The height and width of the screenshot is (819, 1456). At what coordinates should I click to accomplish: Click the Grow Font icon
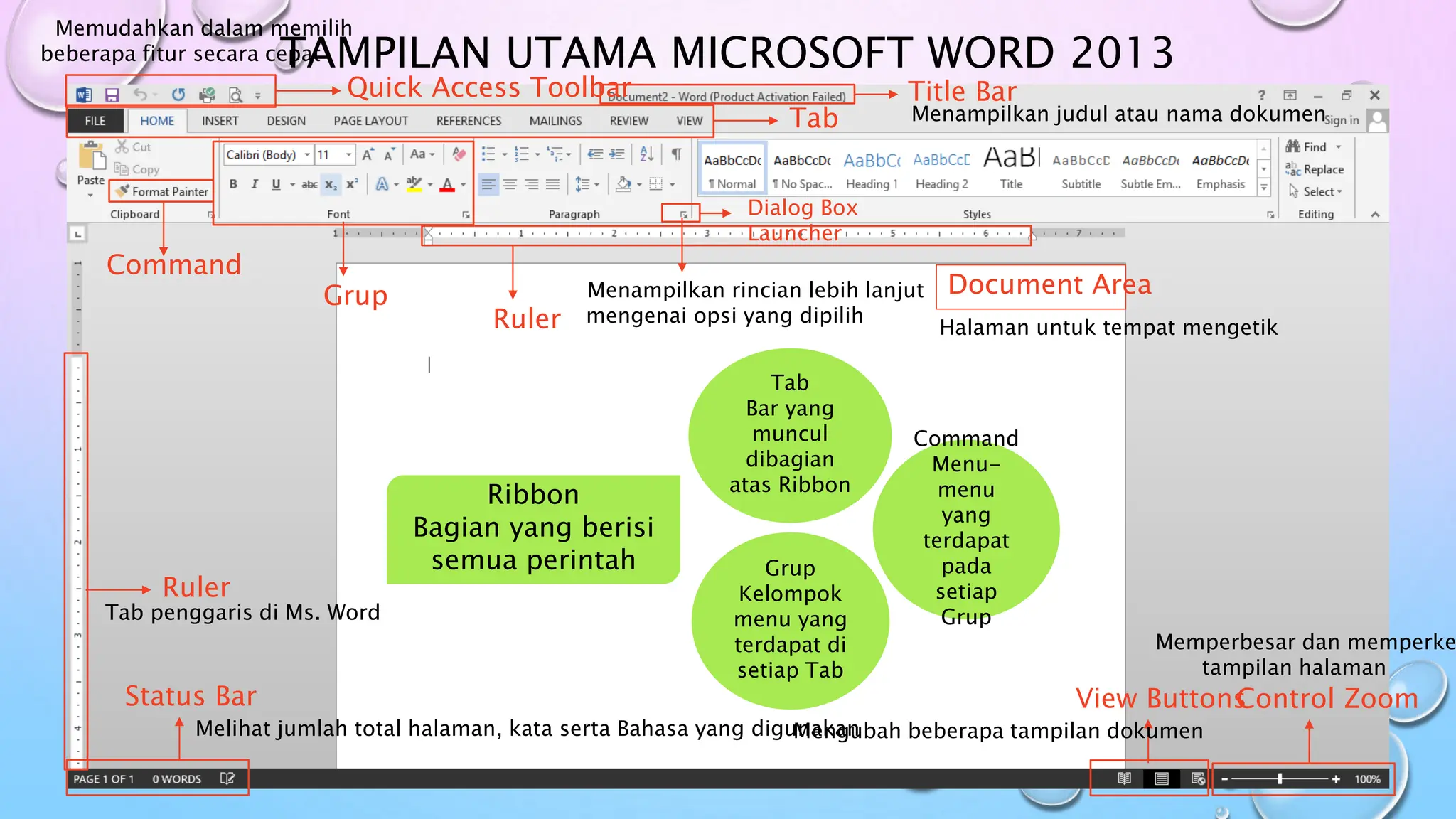coord(368,155)
